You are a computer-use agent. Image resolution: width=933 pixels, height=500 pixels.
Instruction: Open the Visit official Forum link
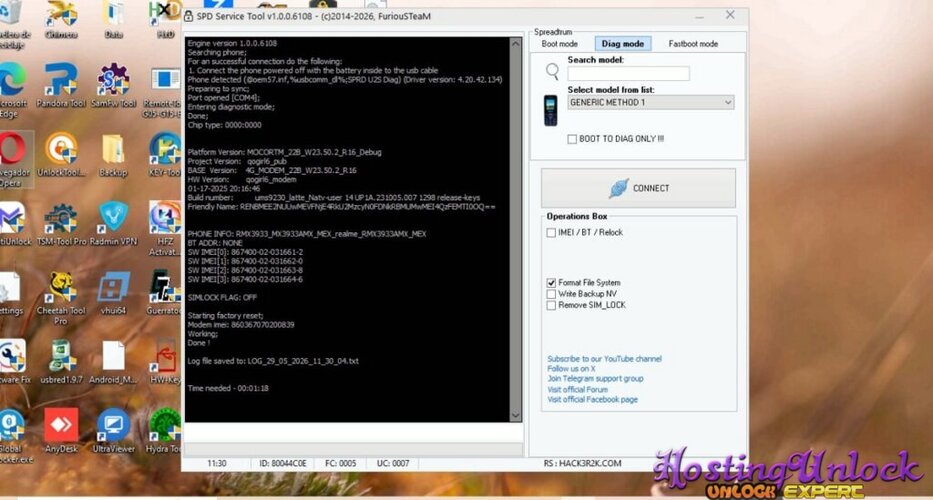point(578,390)
